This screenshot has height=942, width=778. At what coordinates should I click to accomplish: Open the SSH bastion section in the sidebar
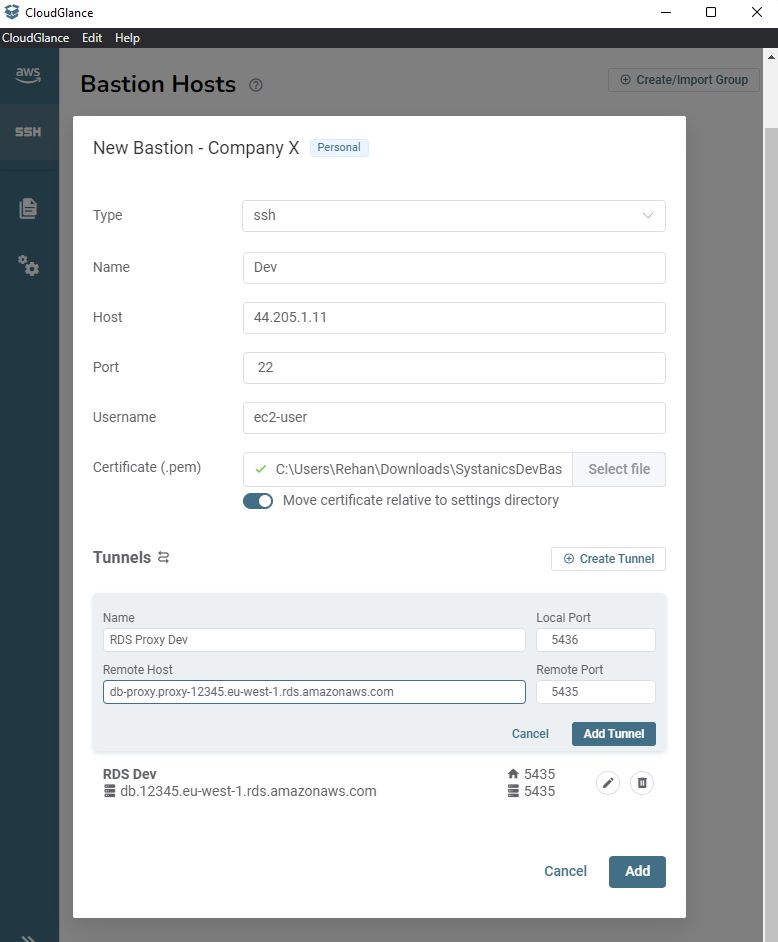tap(28, 132)
